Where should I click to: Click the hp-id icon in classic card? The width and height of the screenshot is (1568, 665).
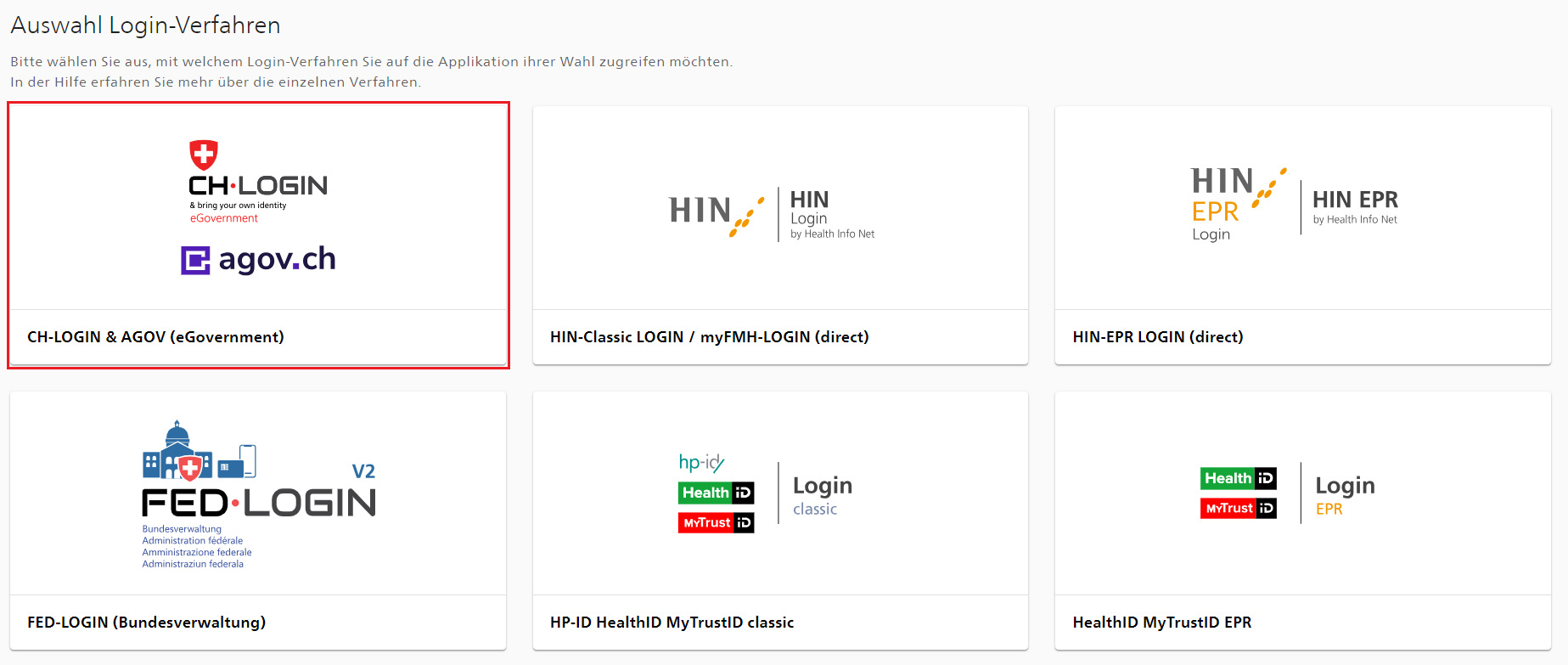coord(701,462)
